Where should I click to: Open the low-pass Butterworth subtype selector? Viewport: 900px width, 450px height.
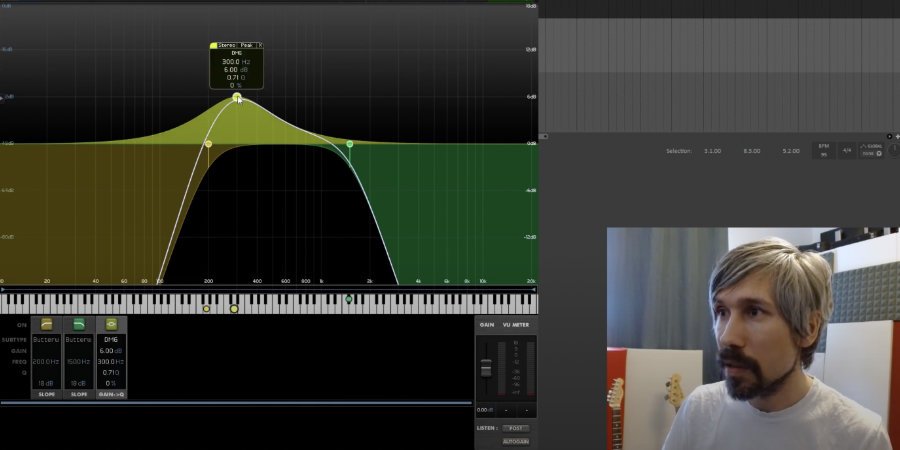coord(79,339)
